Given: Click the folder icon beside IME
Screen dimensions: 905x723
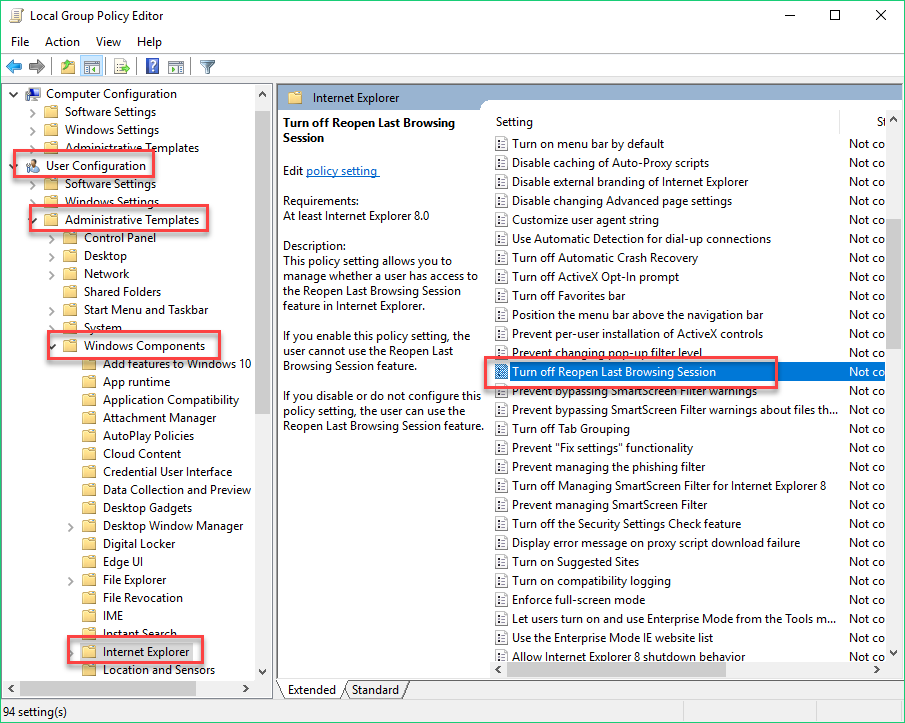Looking at the screenshot, I should (89, 616).
